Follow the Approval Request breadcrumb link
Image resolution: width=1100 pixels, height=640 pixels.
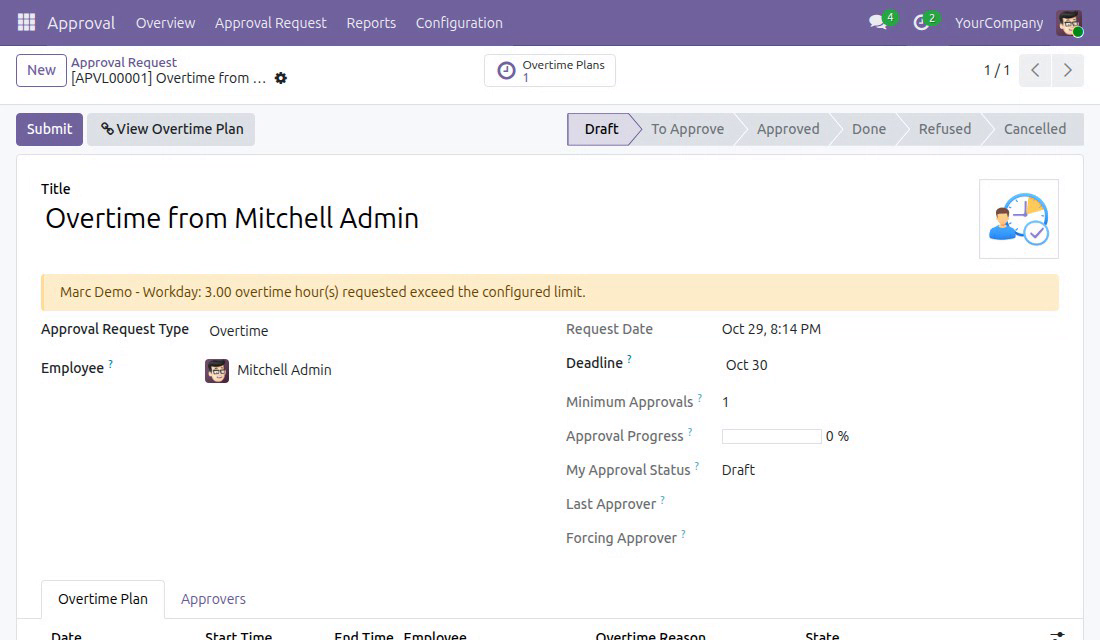point(124,62)
